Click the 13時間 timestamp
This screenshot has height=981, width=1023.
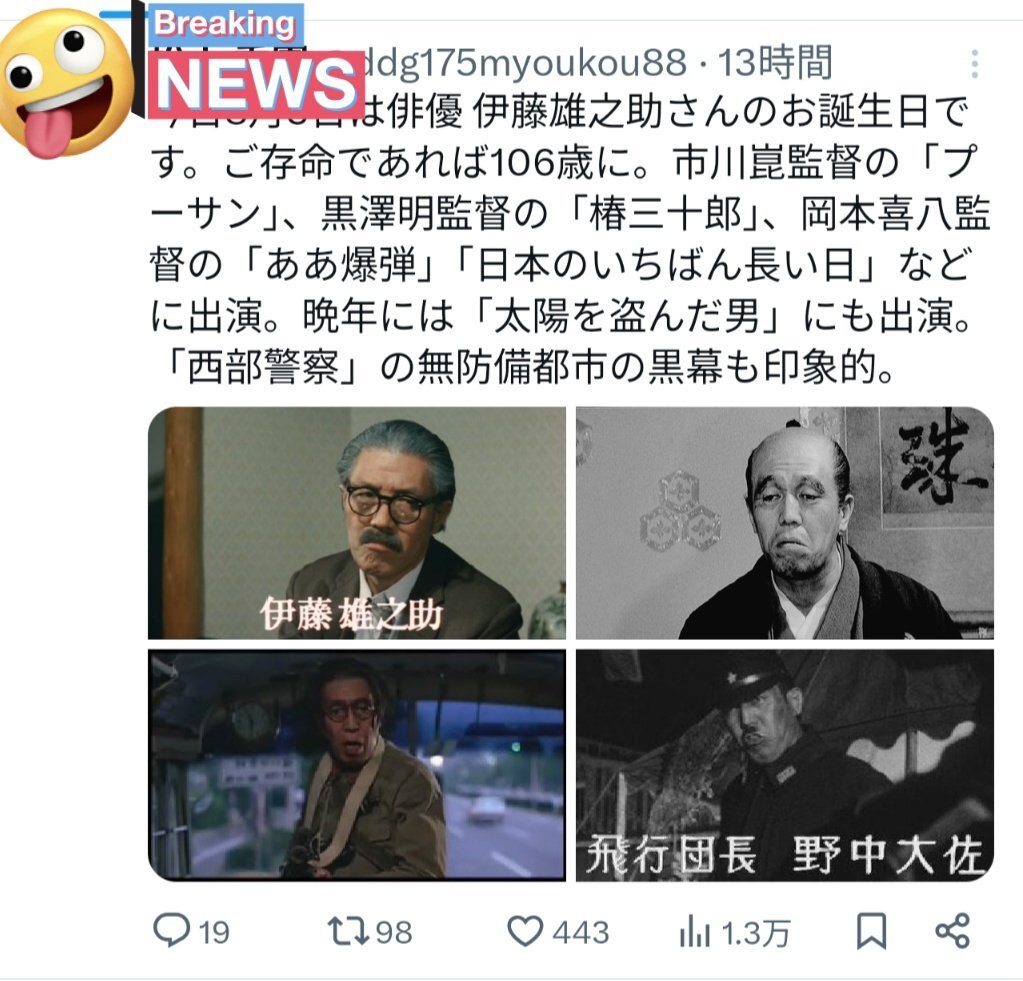point(775,63)
